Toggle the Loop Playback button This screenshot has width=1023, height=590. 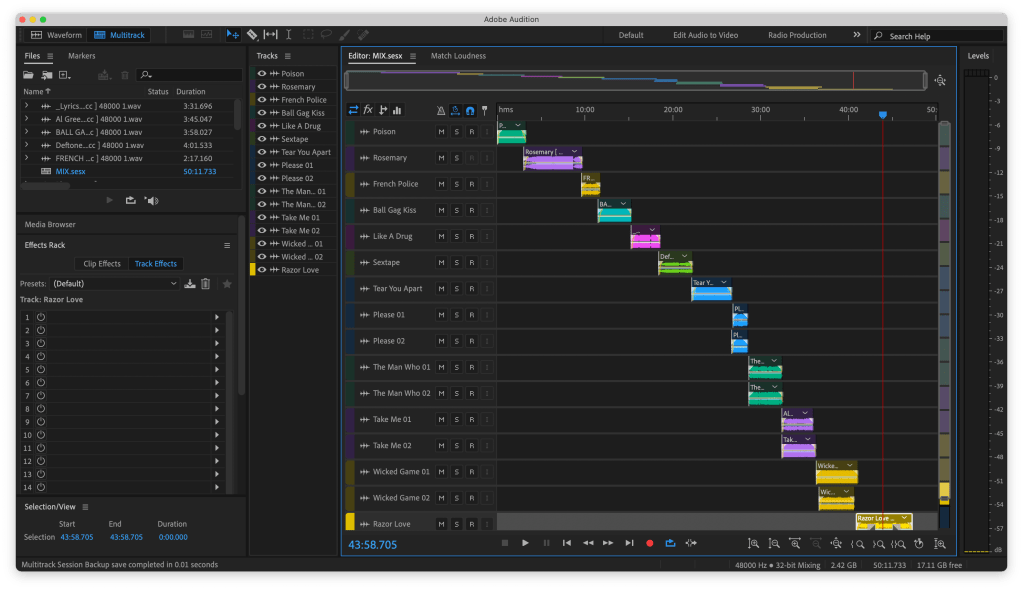coord(669,543)
